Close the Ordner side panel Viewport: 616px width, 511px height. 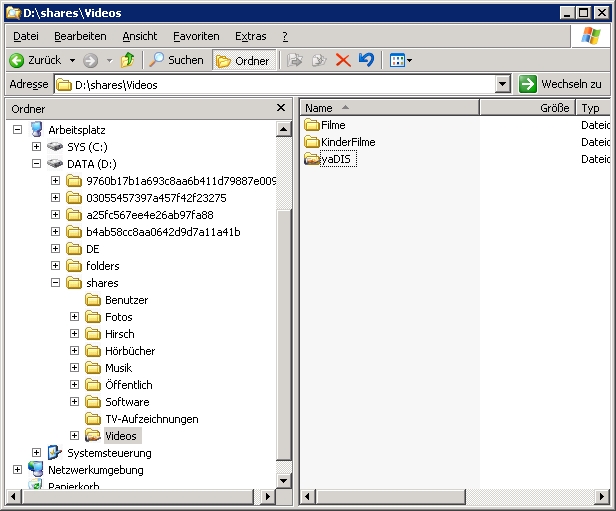click(x=281, y=108)
